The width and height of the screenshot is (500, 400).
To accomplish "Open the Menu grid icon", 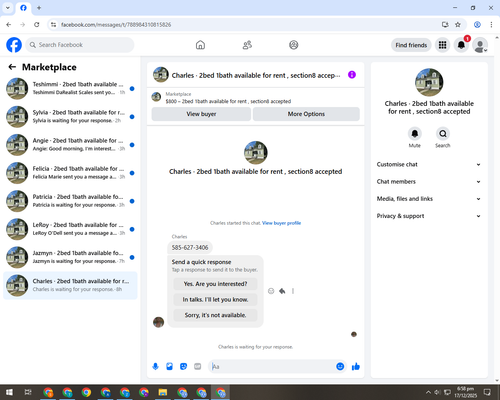I will pos(442,45).
